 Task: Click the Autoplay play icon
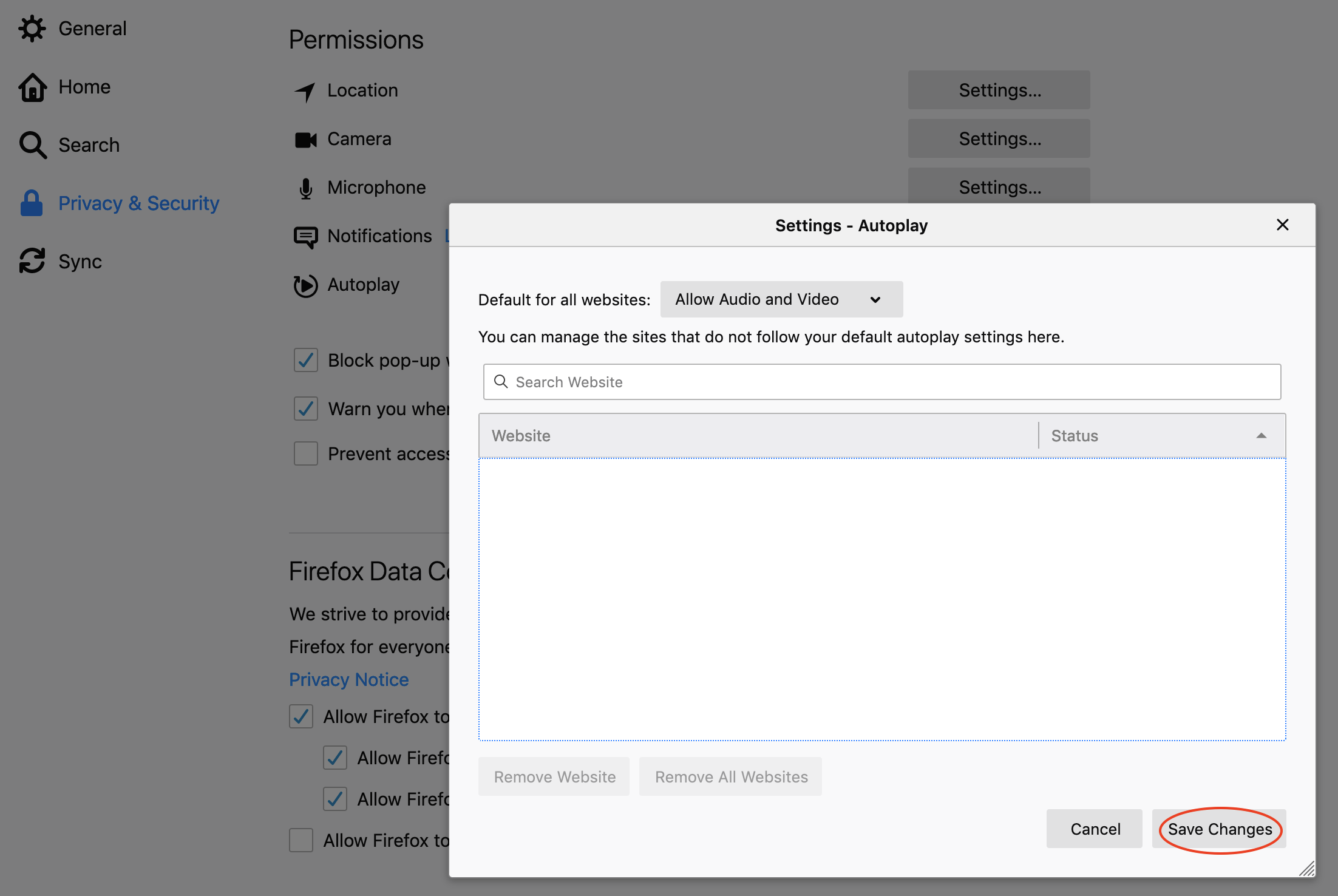[x=305, y=285]
